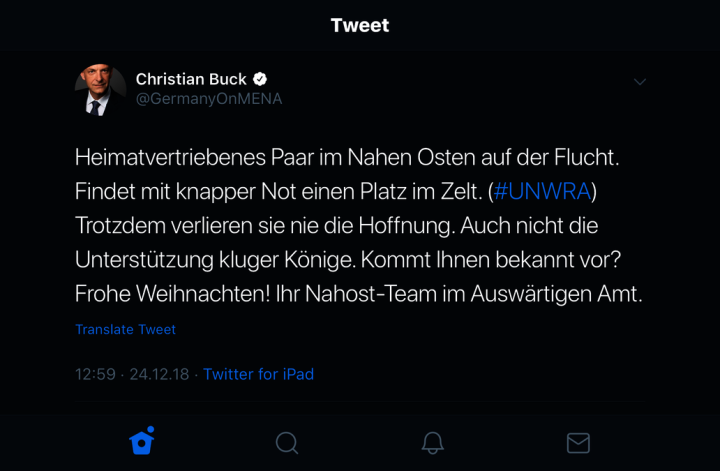
Task: Open the Search magnifier icon
Action: pos(287,442)
